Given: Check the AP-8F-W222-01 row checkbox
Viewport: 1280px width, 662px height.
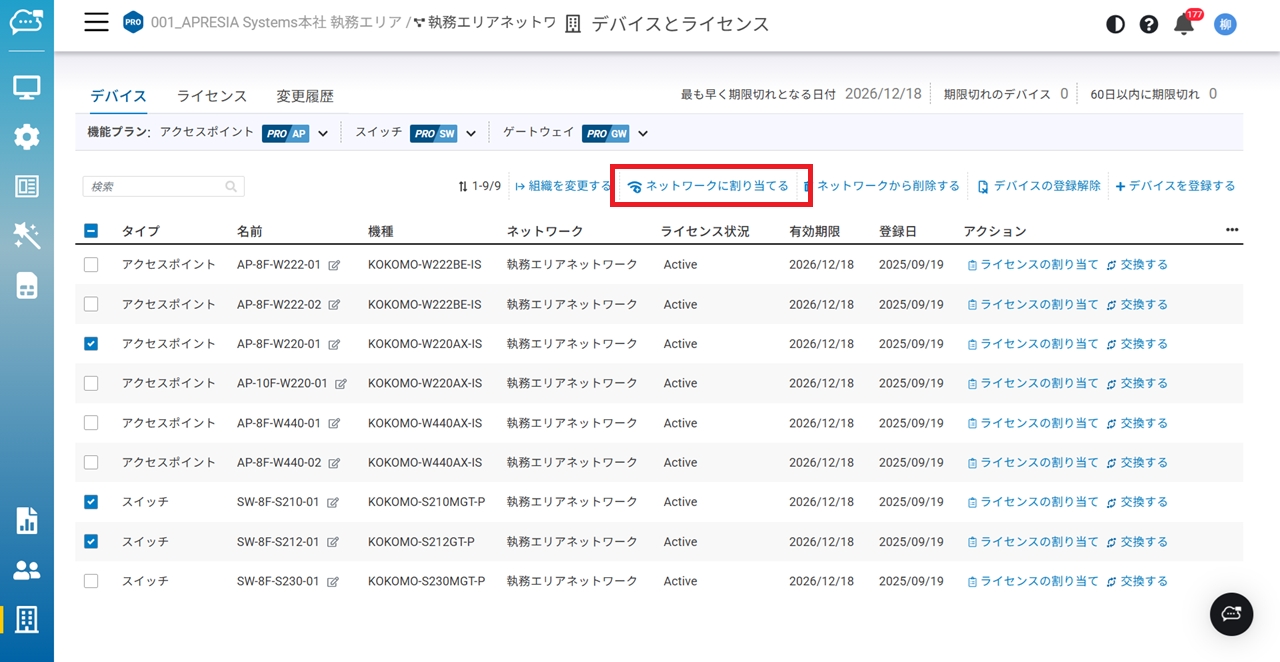Looking at the screenshot, I should pyautogui.click(x=91, y=265).
